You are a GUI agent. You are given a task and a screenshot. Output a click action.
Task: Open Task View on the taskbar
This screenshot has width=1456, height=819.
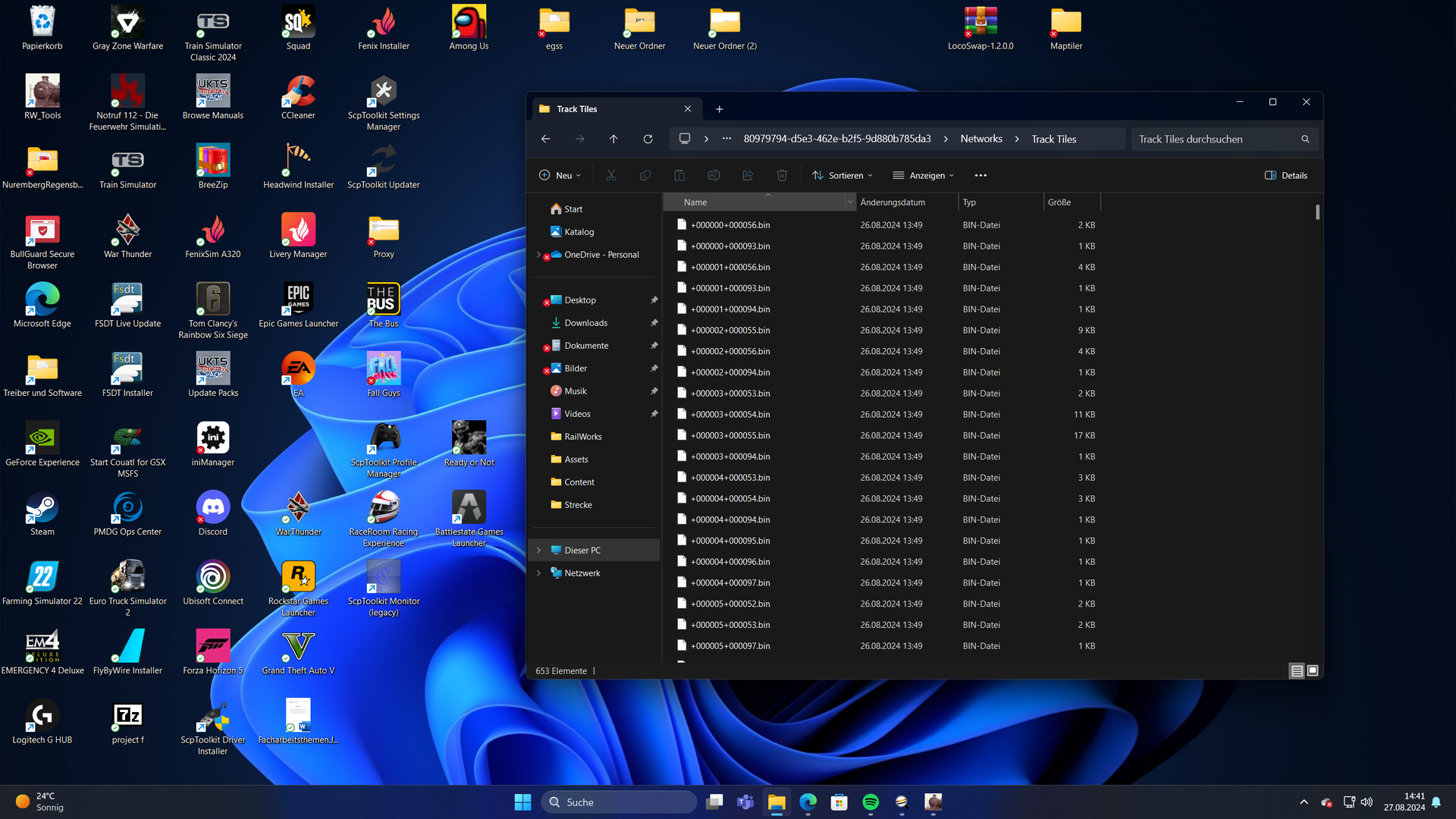(x=714, y=802)
